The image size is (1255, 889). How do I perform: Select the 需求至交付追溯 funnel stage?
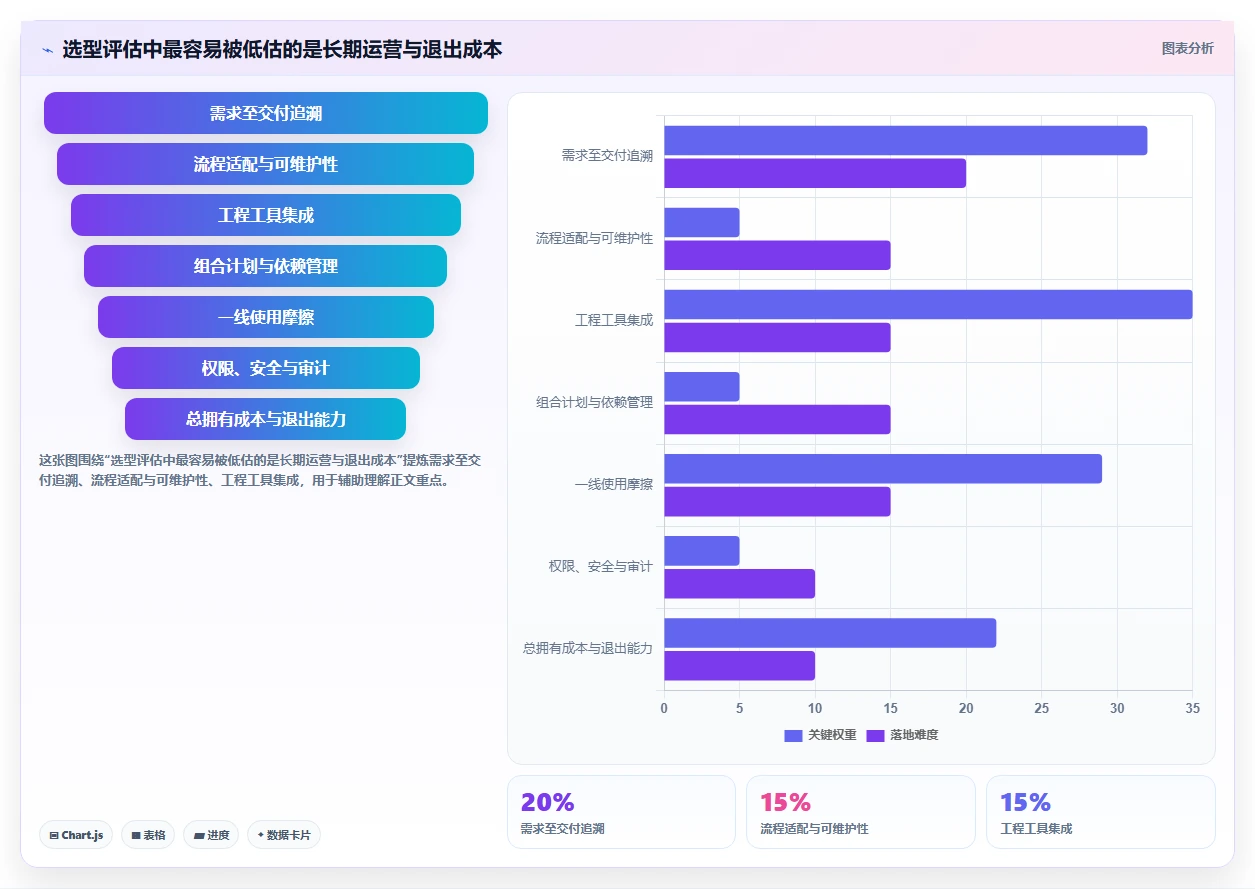(x=266, y=113)
